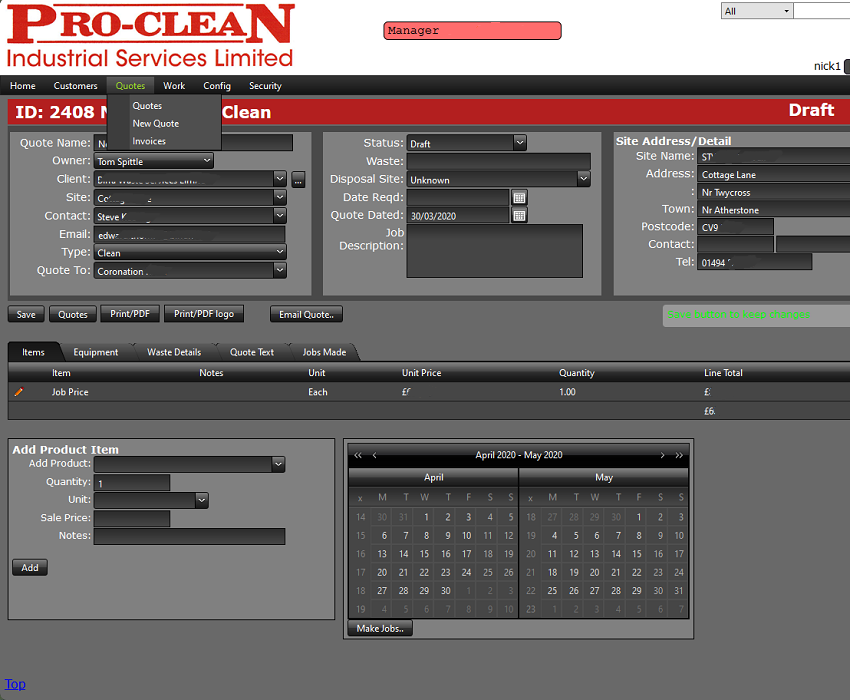Screen dimensions: 850x700
Task: Open the Date Reqd calendar picker icon
Action: click(x=519, y=198)
